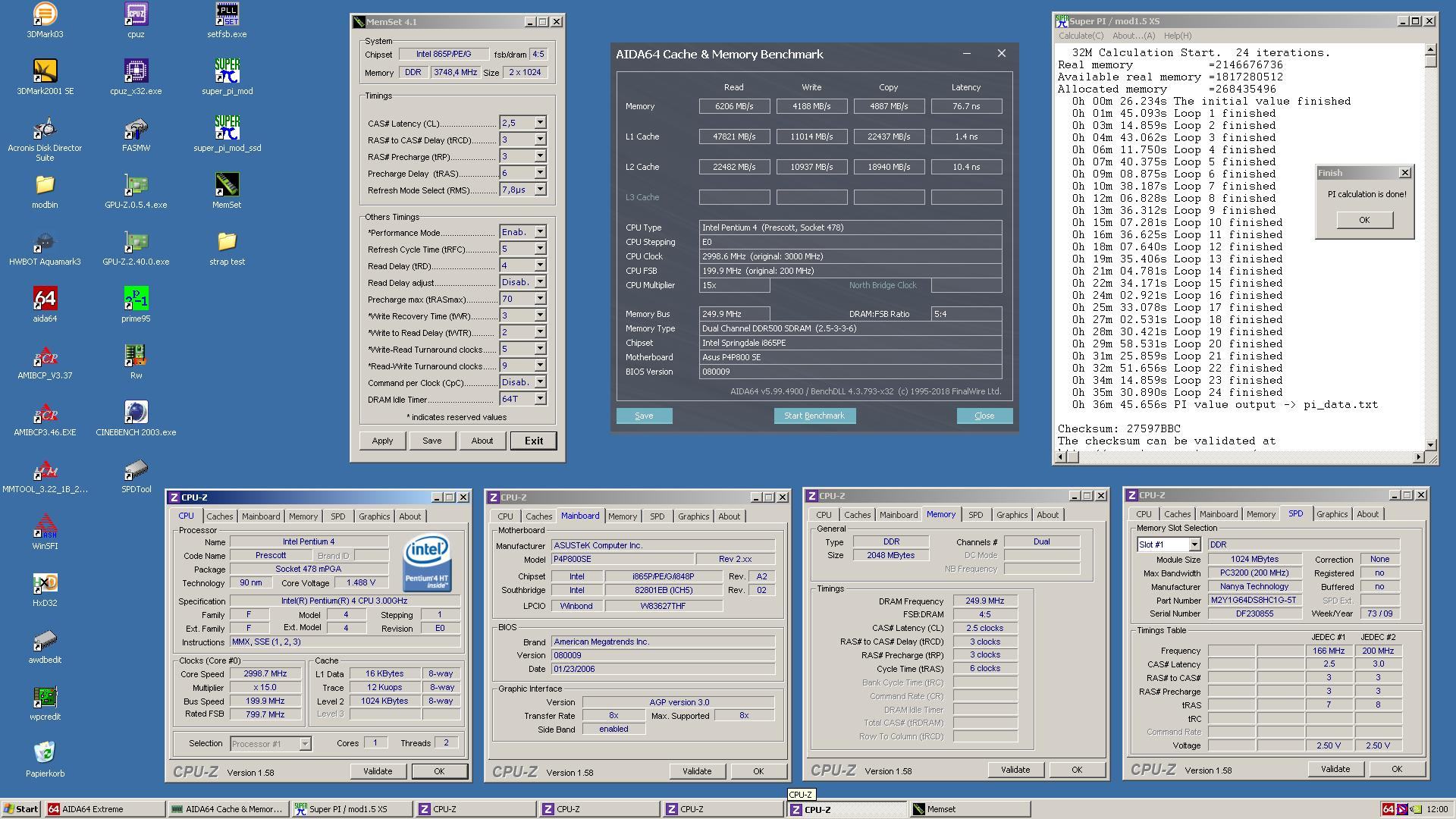Screen dimensions: 1456x819
Task: Open MMTOOL desktop icon
Action: [x=45, y=475]
